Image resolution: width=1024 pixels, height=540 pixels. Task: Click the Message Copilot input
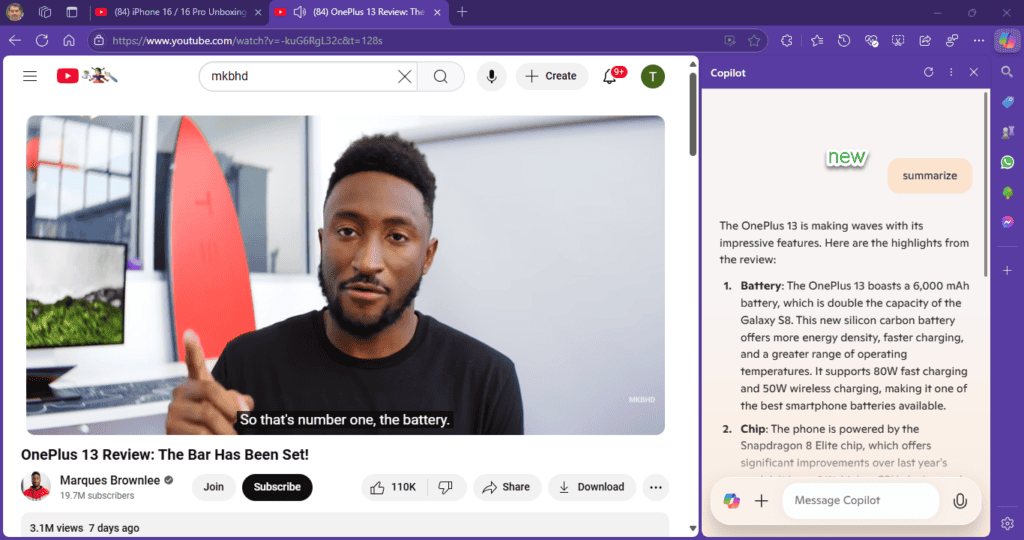[860, 501]
